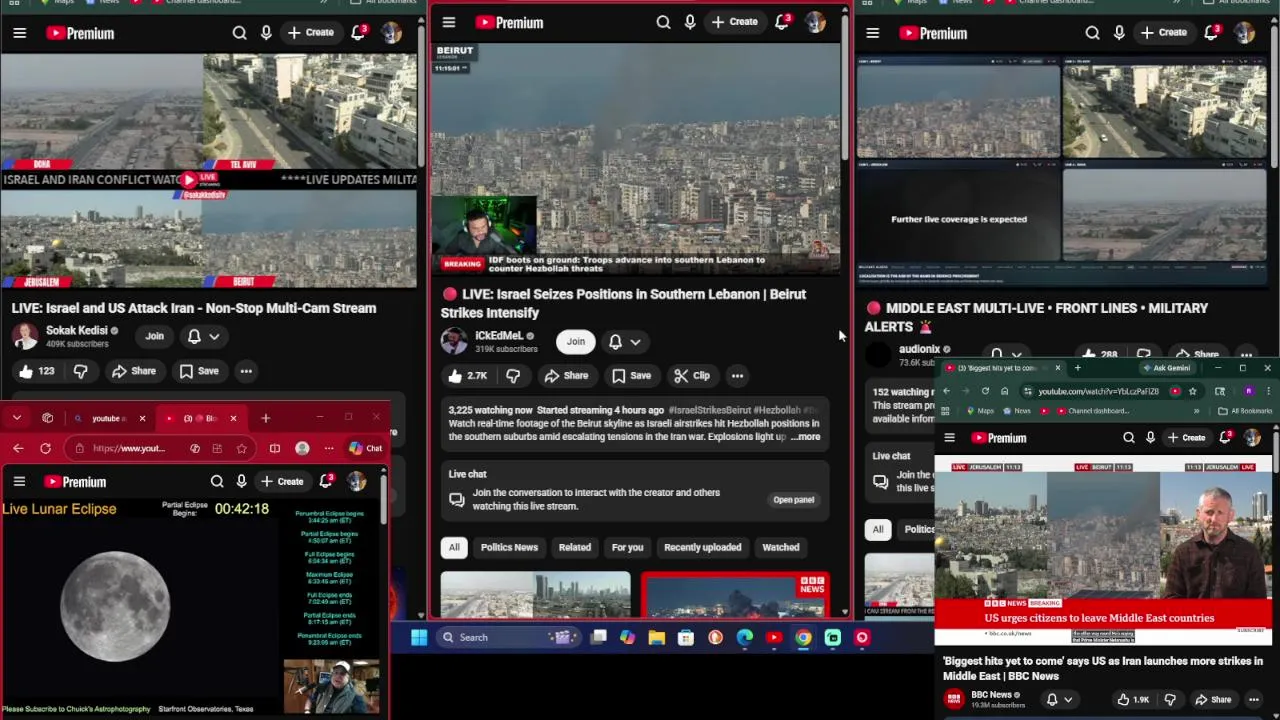The width and height of the screenshot is (1280, 720).
Task: Open Edge settings and more ellipsis menu
Action: click(x=328, y=448)
